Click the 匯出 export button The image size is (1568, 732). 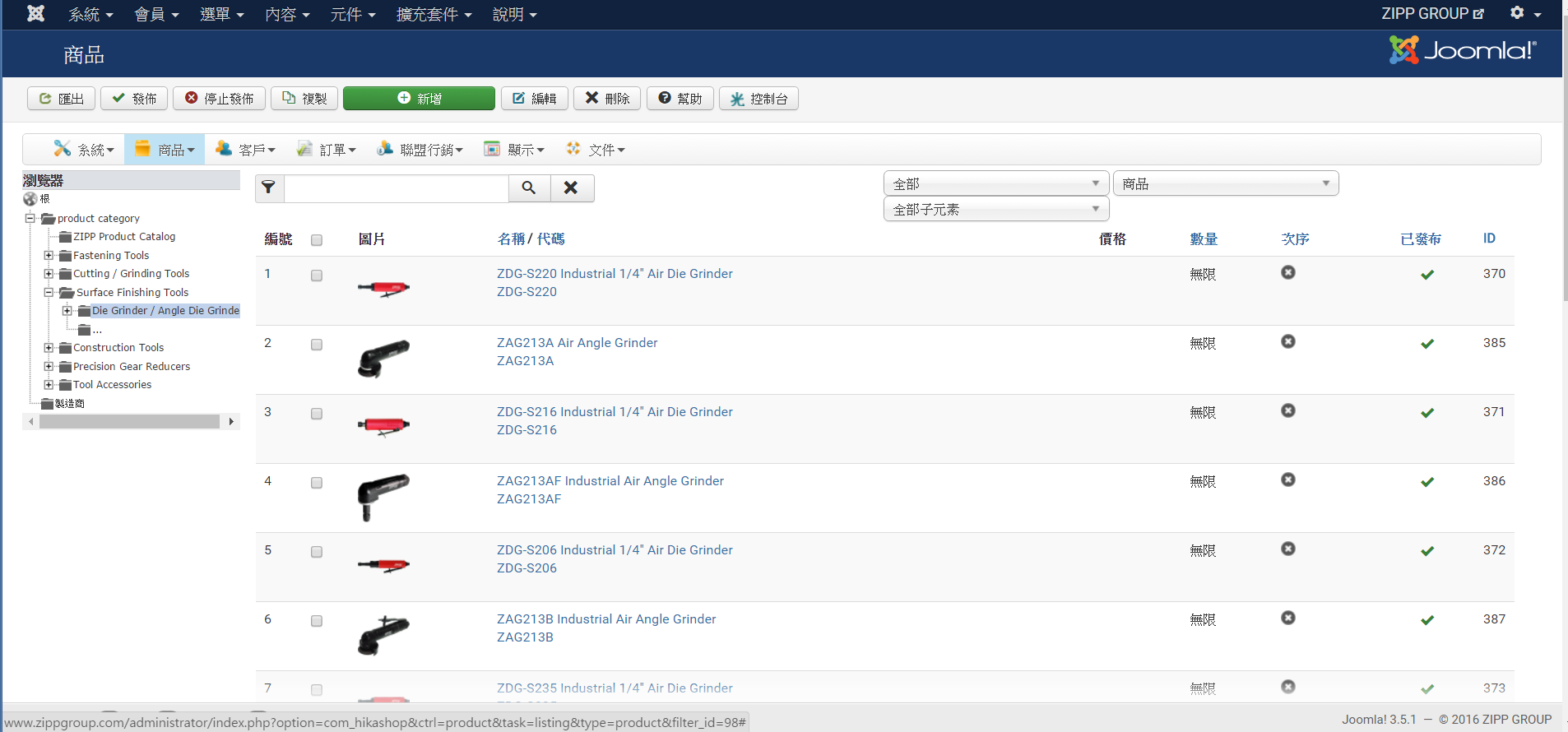(x=62, y=98)
